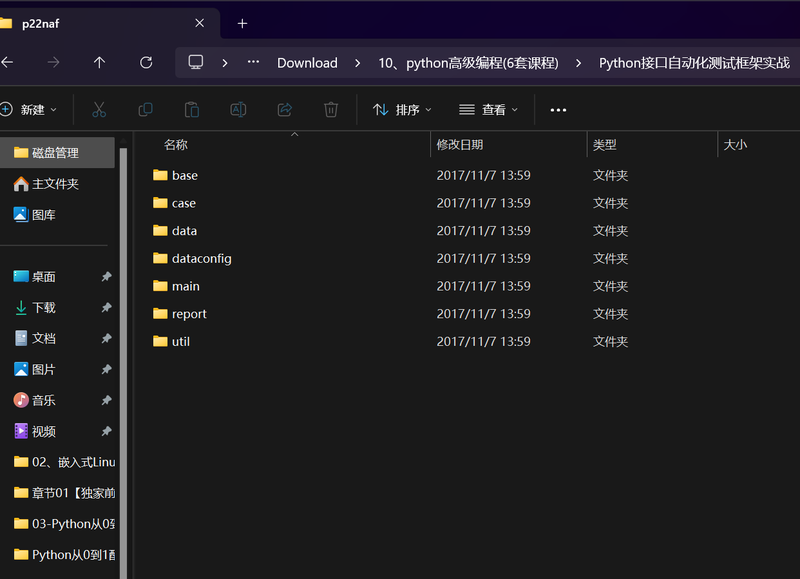Open the 排序 sort dropdown

point(402,110)
